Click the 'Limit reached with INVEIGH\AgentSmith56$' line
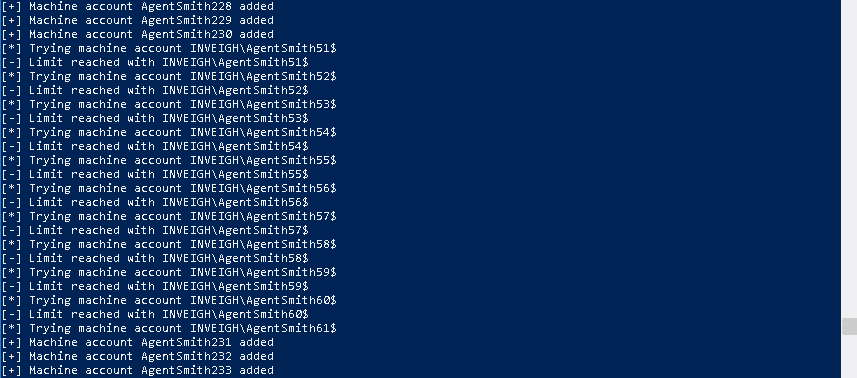 [x=155, y=203]
